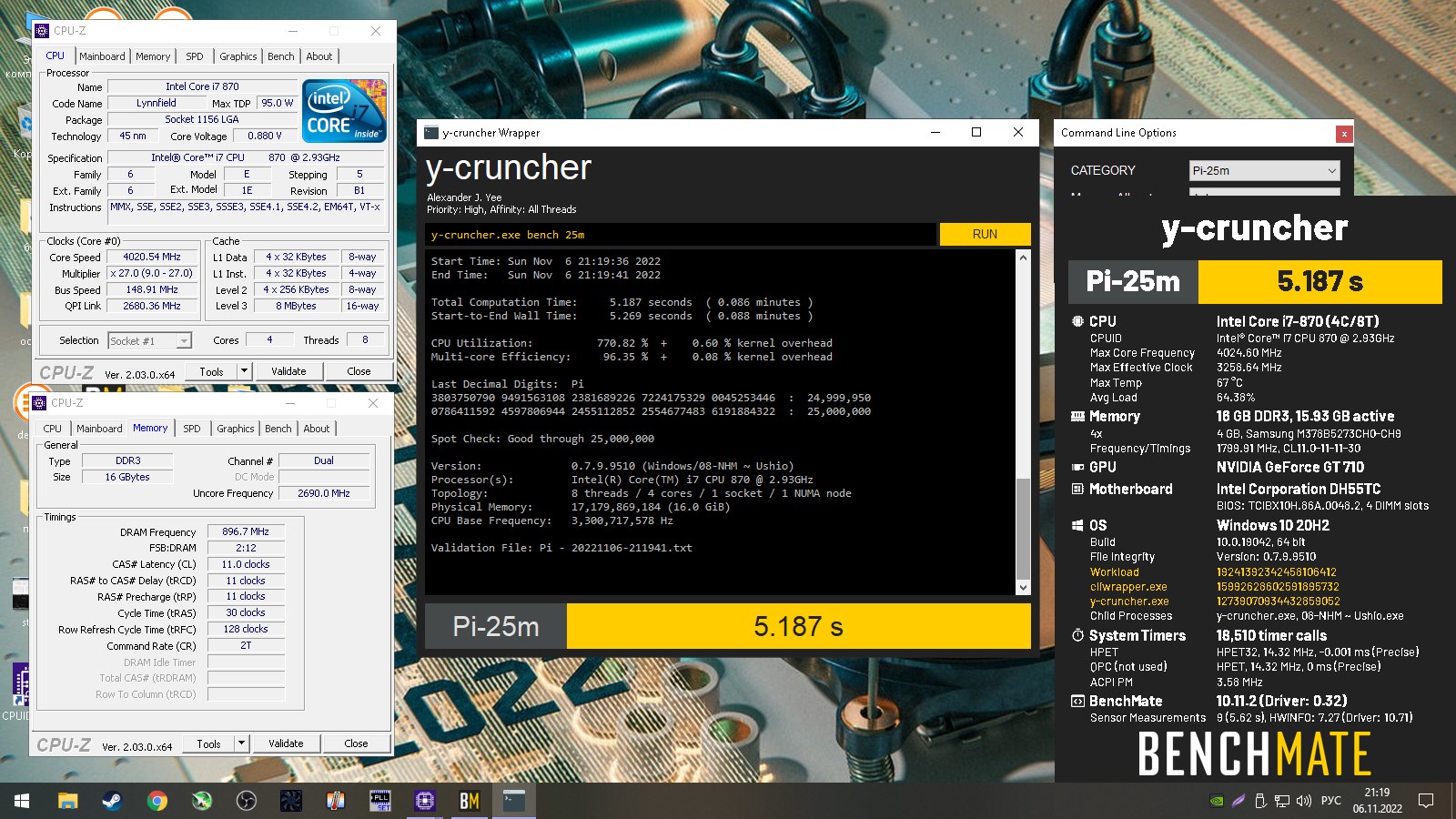Click Validation File line in console
This screenshot has height=819, width=1456.
pyautogui.click(x=561, y=548)
